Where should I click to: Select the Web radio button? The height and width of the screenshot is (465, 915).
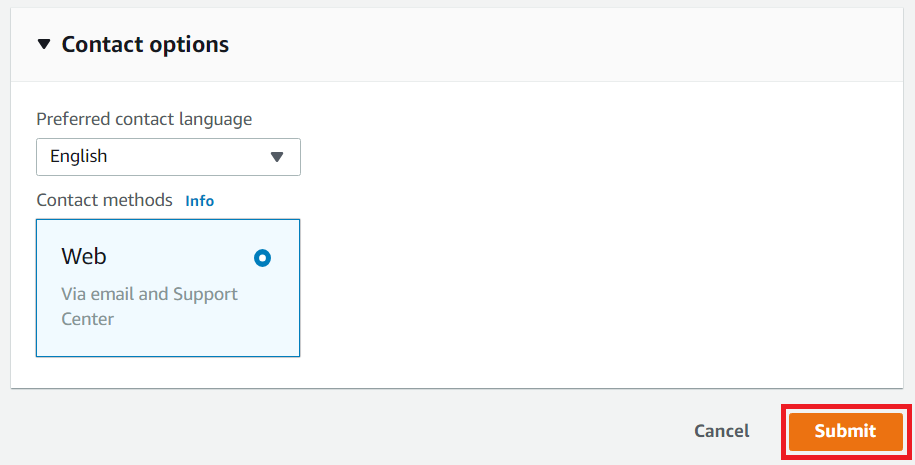pyautogui.click(x=262, y=258)
